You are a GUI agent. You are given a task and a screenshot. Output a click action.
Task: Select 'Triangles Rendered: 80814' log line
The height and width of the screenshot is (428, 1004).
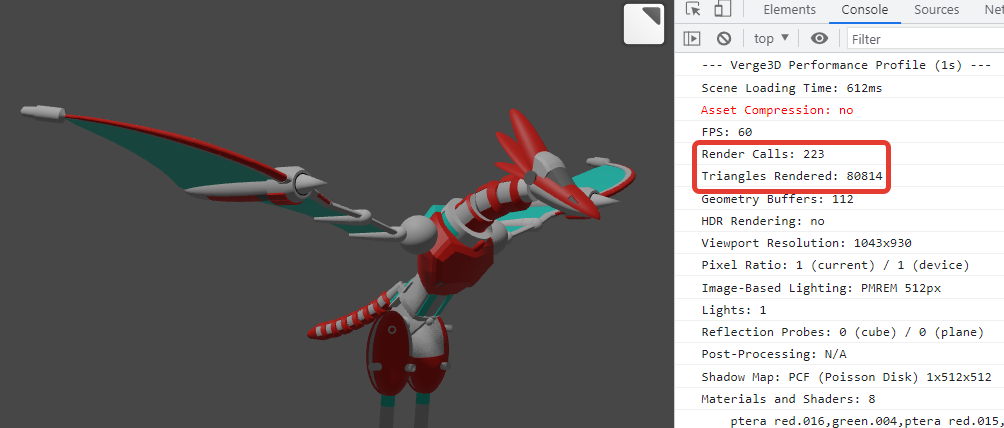click(x=794, y=176)
